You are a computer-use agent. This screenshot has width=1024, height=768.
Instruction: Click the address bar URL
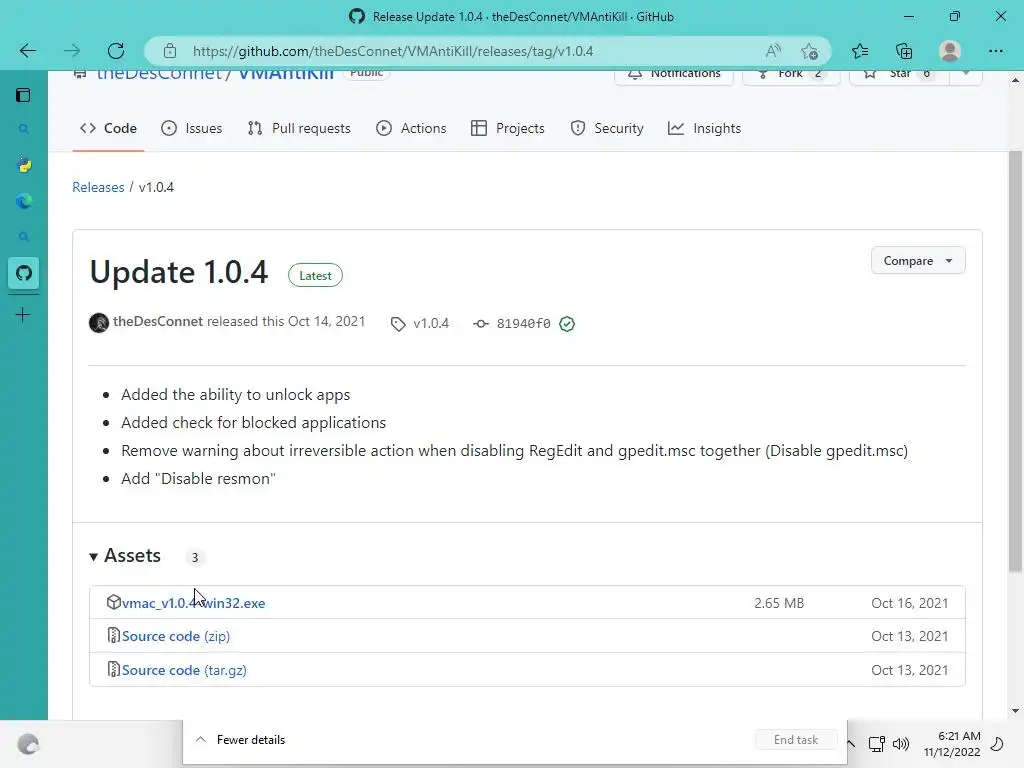[x=393, y=51]
